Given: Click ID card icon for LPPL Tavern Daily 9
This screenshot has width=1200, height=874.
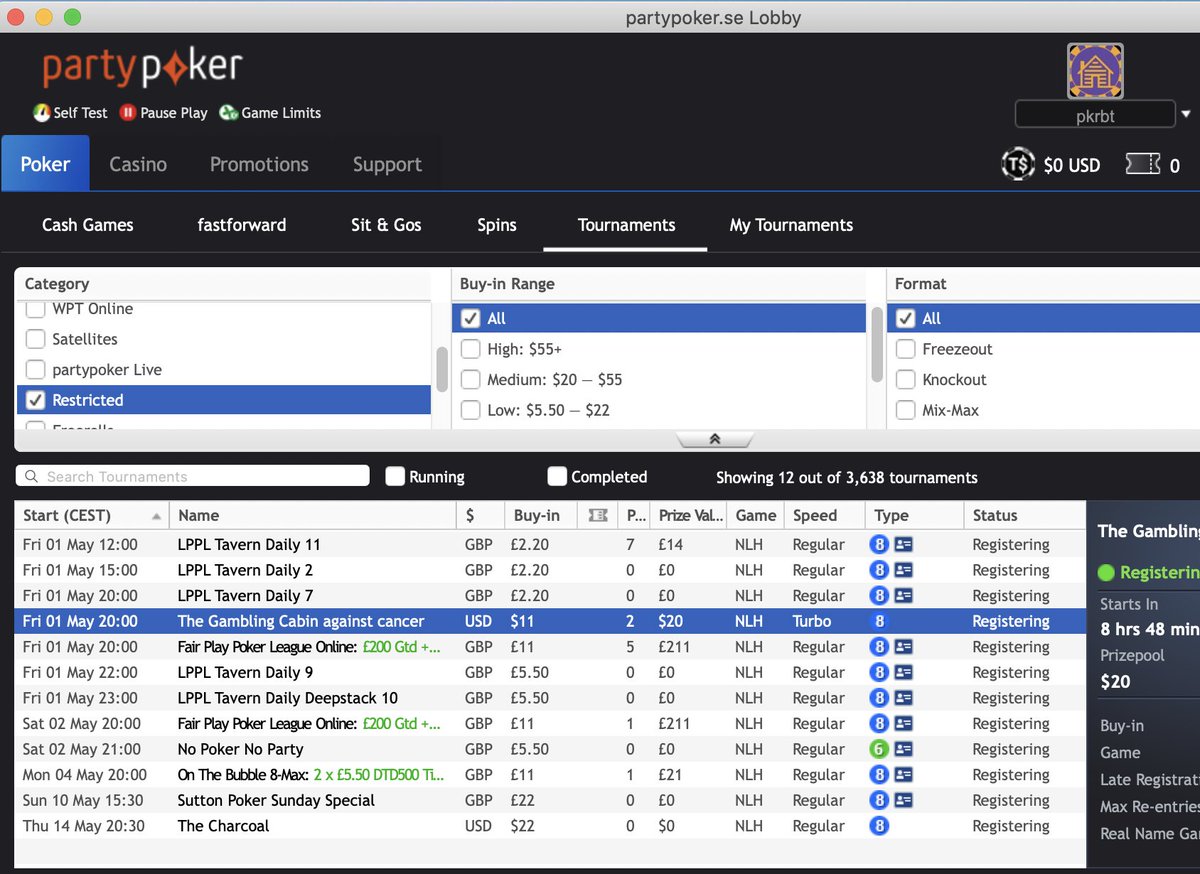Looking at the screenshot, I should click(x=903, y=672).
